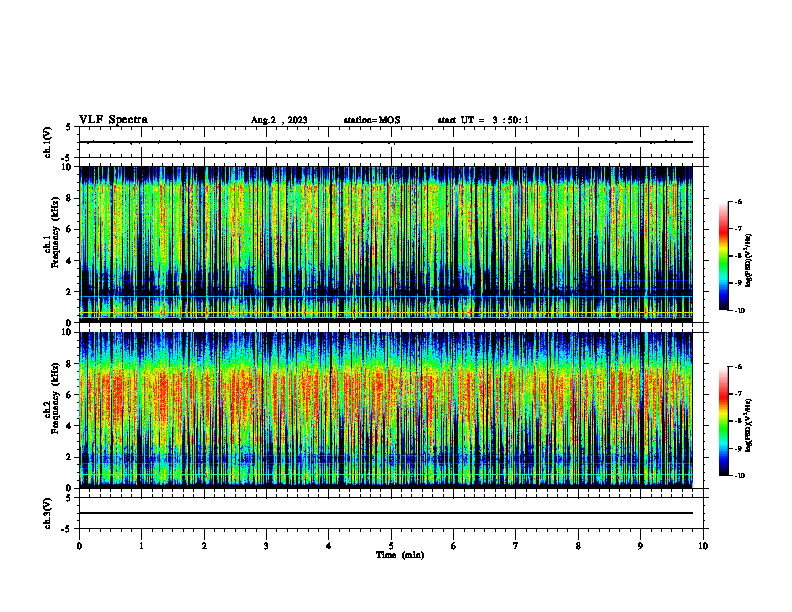Image resolution: width=792 pixels, height=612 pixels.
Task: Click the ch.1 "Frequency (kHz)" axis label
Action: [55, 232]
